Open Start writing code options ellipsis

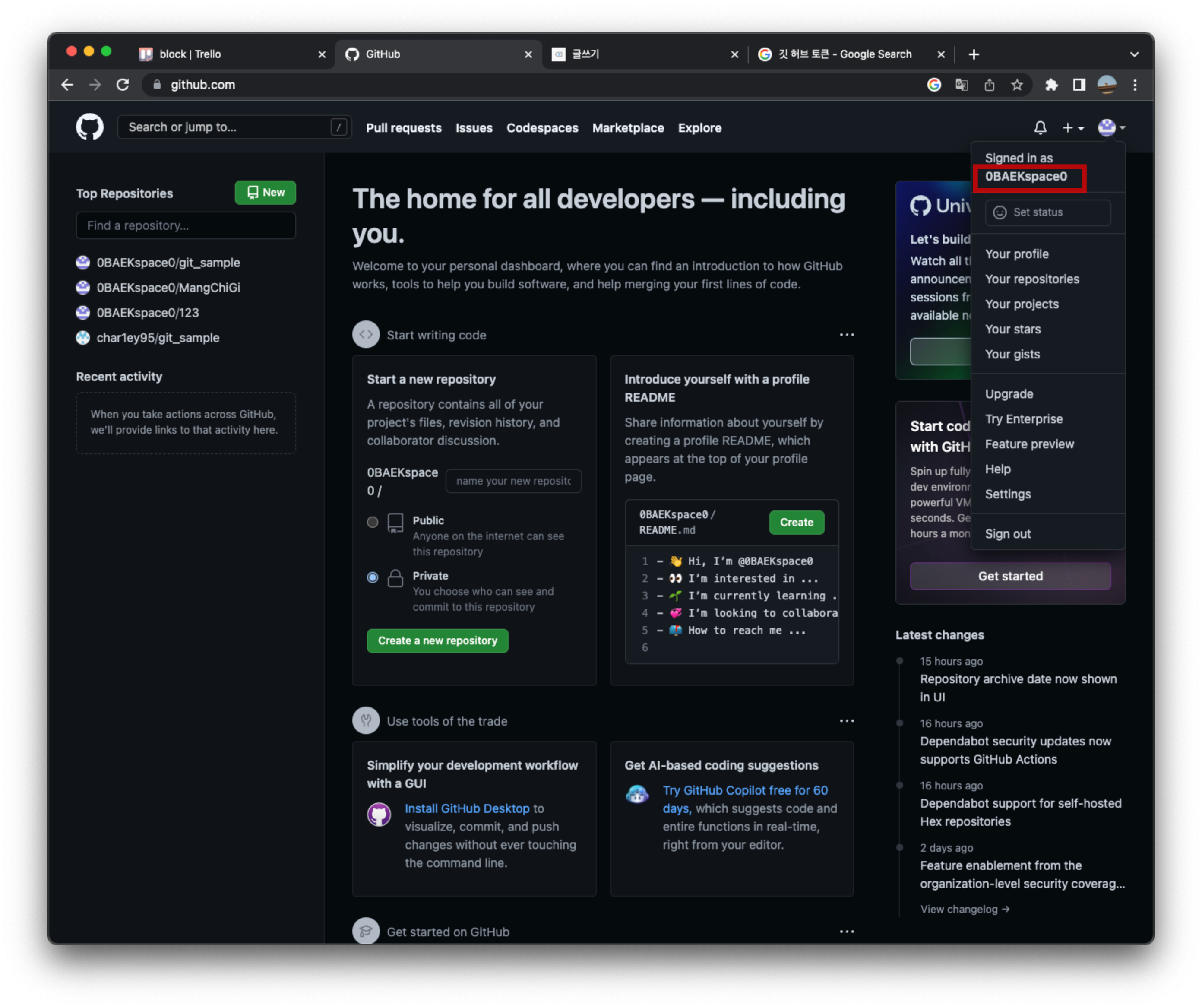847,335
